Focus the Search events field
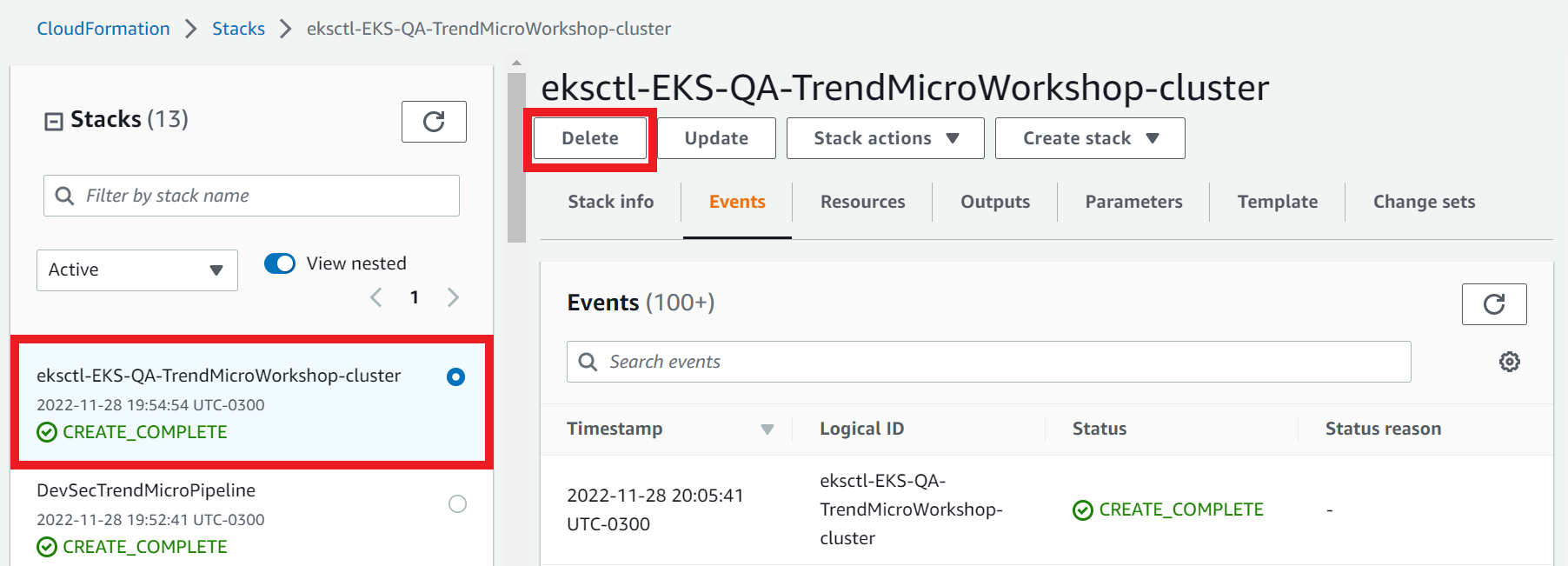This screenshot has height=566, width=1568. pyautogui.click(x=989, y=362)
